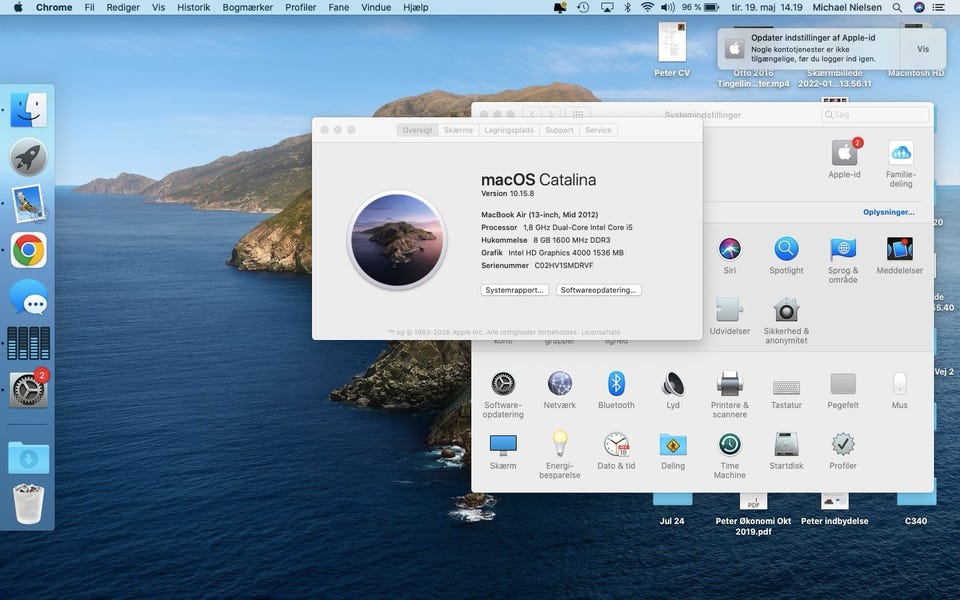Open Pegefelt trackpad preferences pane
960x600 pixels.
843,390
